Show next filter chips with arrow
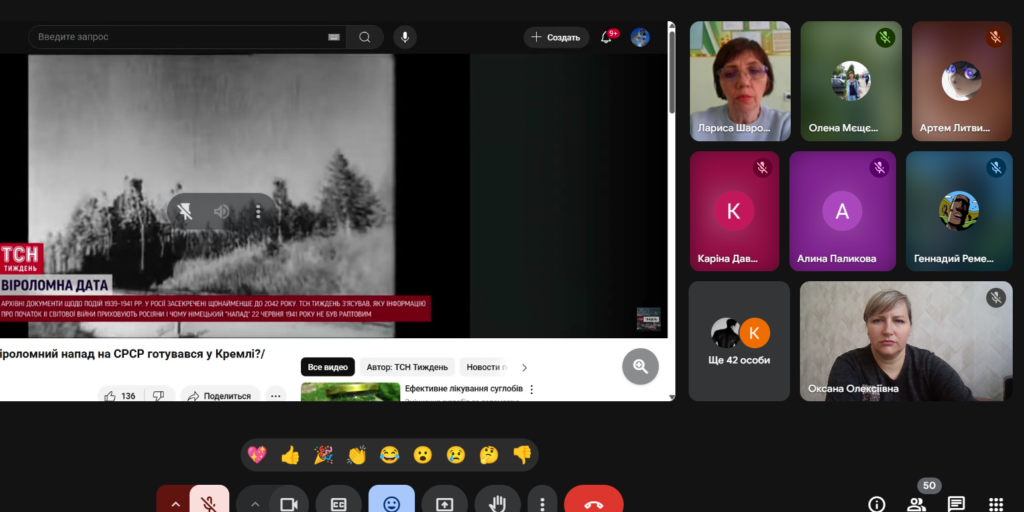This screenshot has width=1024, height=512. [x=524, y=367]
